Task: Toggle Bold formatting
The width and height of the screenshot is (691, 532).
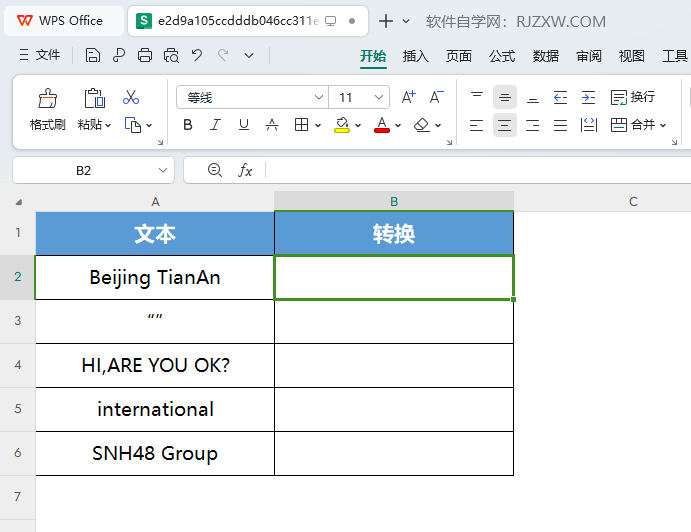Action: click(x=188, y=125)
